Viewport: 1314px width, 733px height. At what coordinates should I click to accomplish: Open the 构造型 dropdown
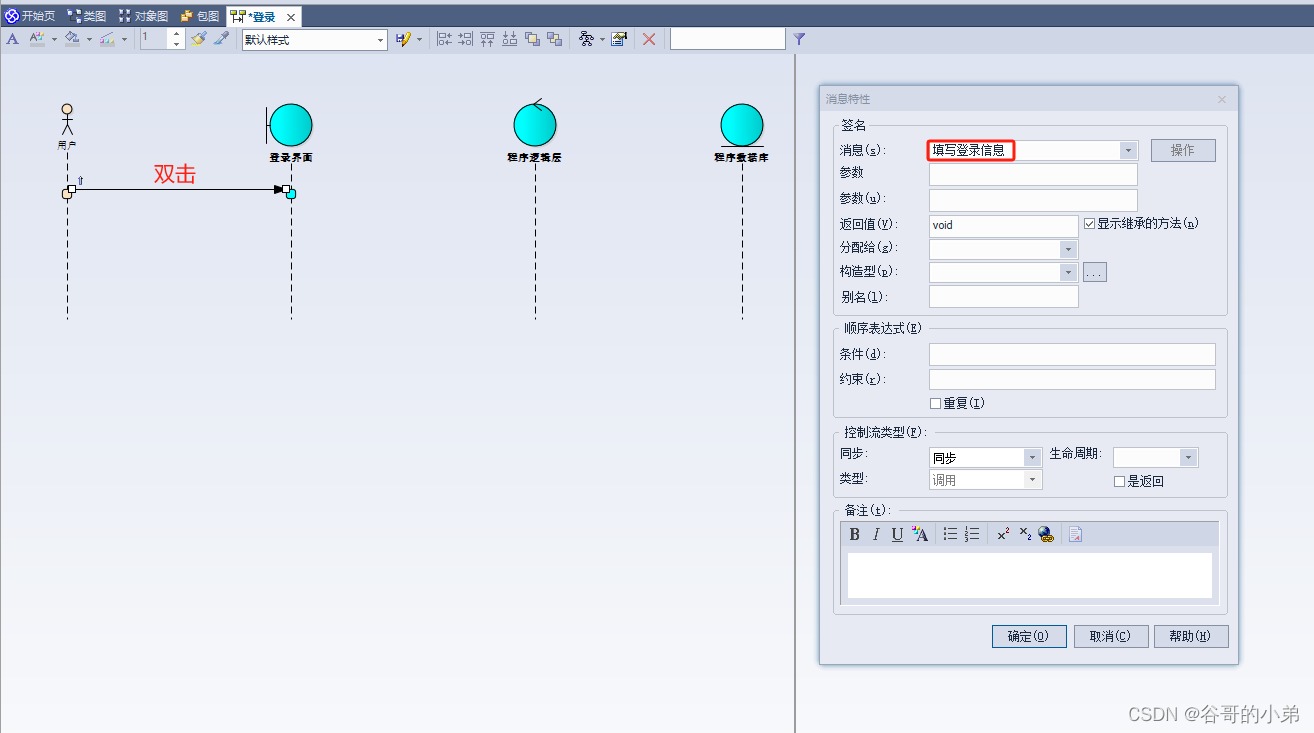point(1068,272)
